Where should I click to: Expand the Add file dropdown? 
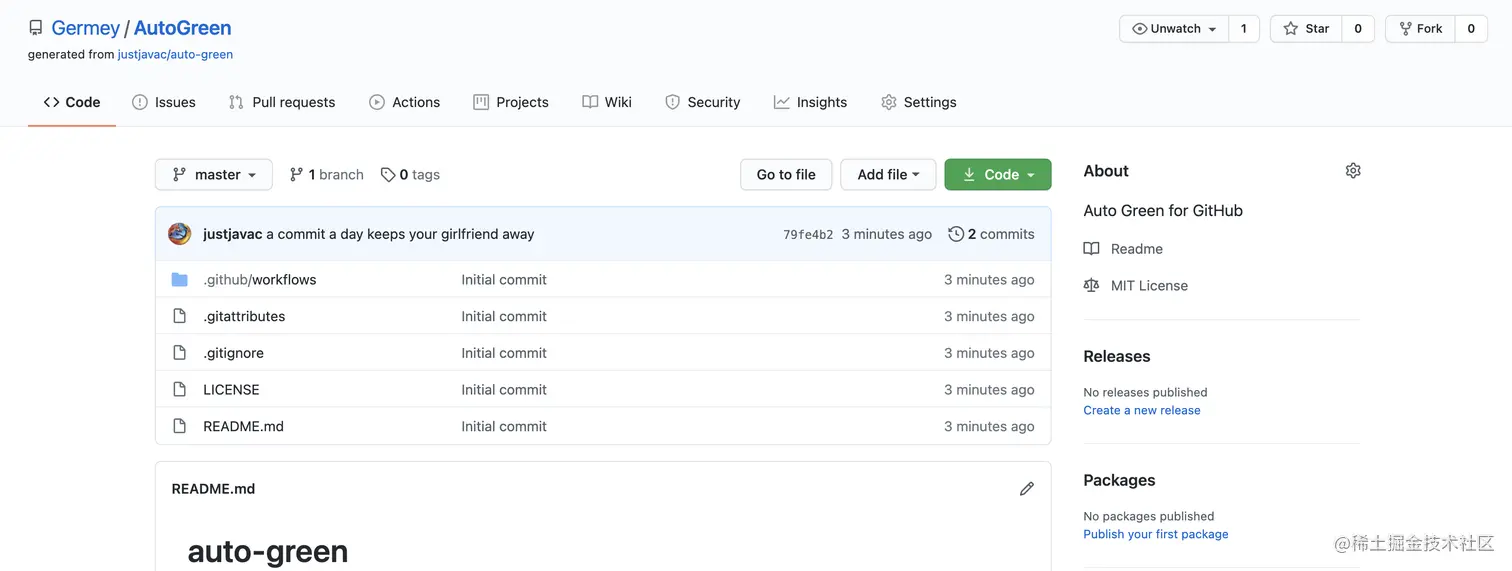tap(888, 175)
